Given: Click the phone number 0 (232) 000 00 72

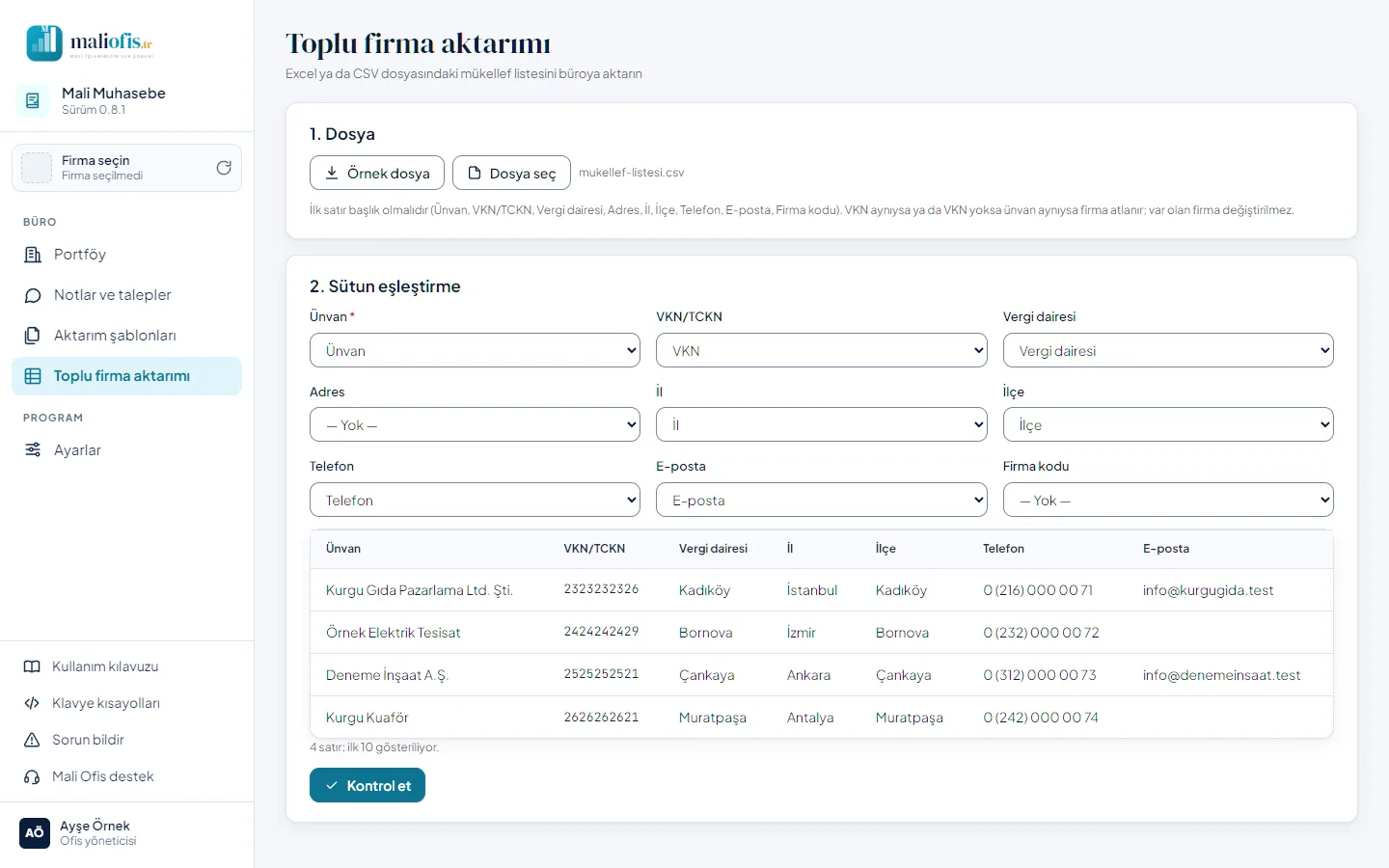Looking at the screenshot, I should pyautogui.click(x=1041, y=633).
